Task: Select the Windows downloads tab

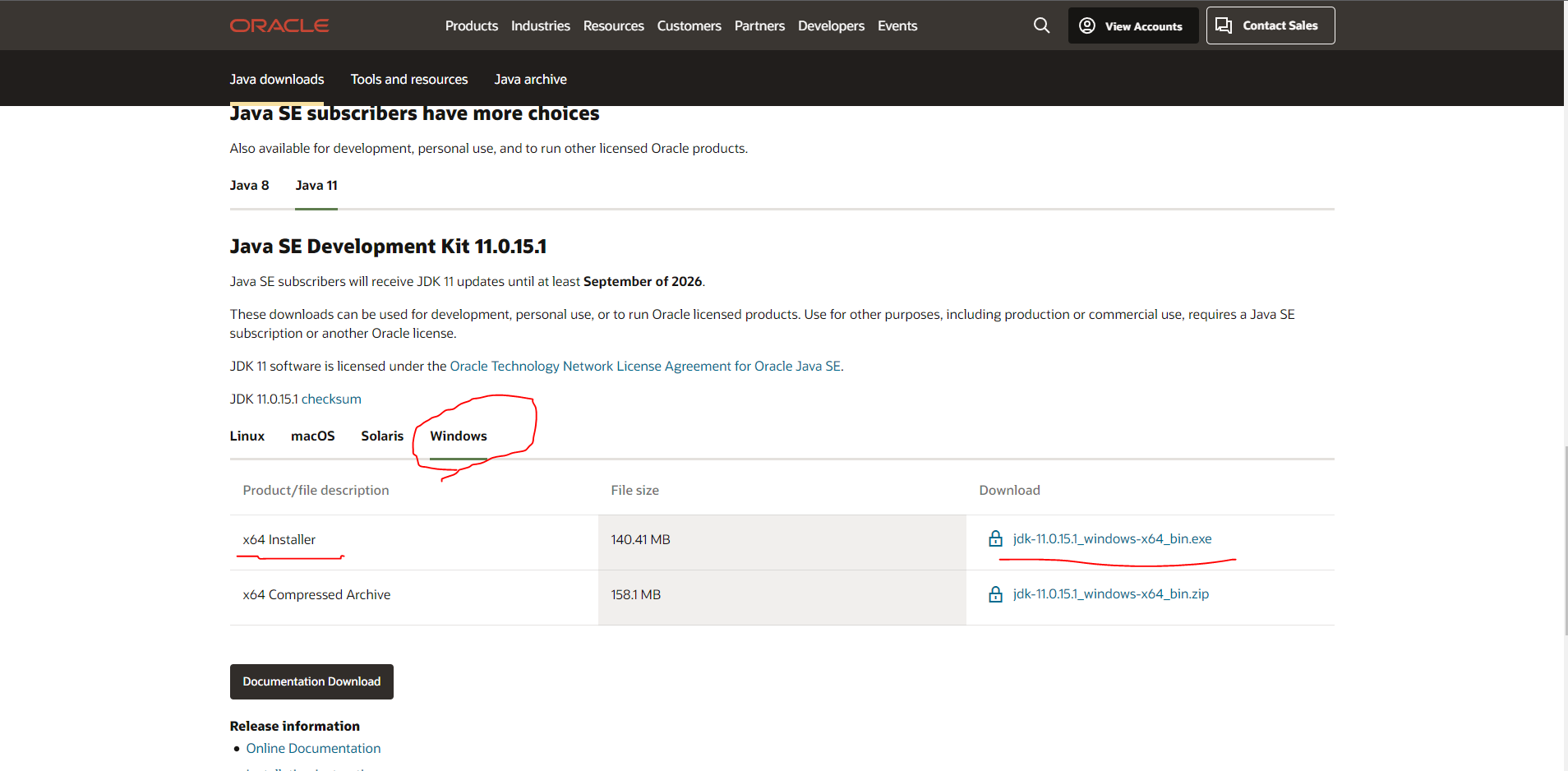Action: click(x=459, y=436)
